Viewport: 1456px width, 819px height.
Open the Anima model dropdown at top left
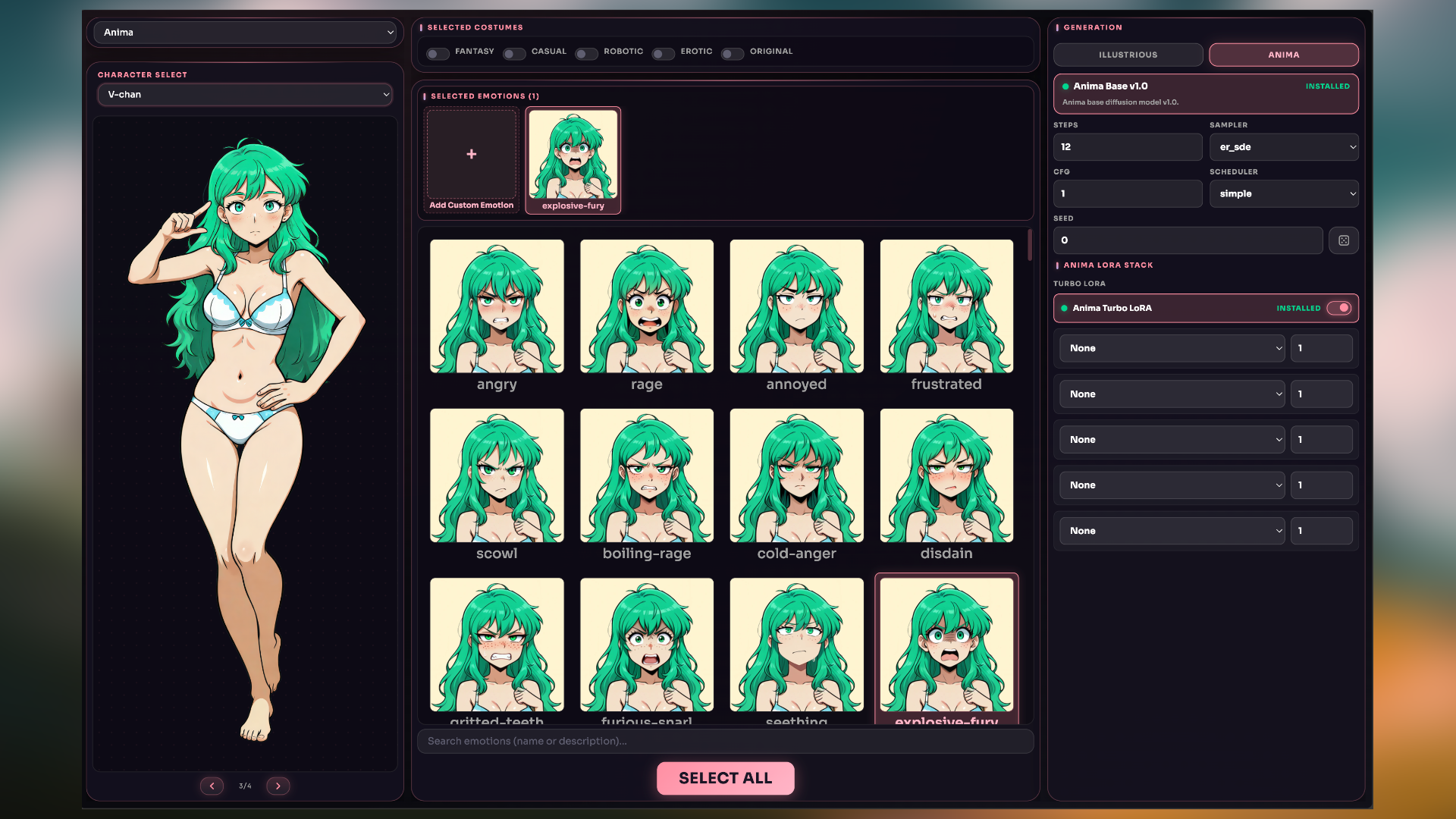point(245,33)
